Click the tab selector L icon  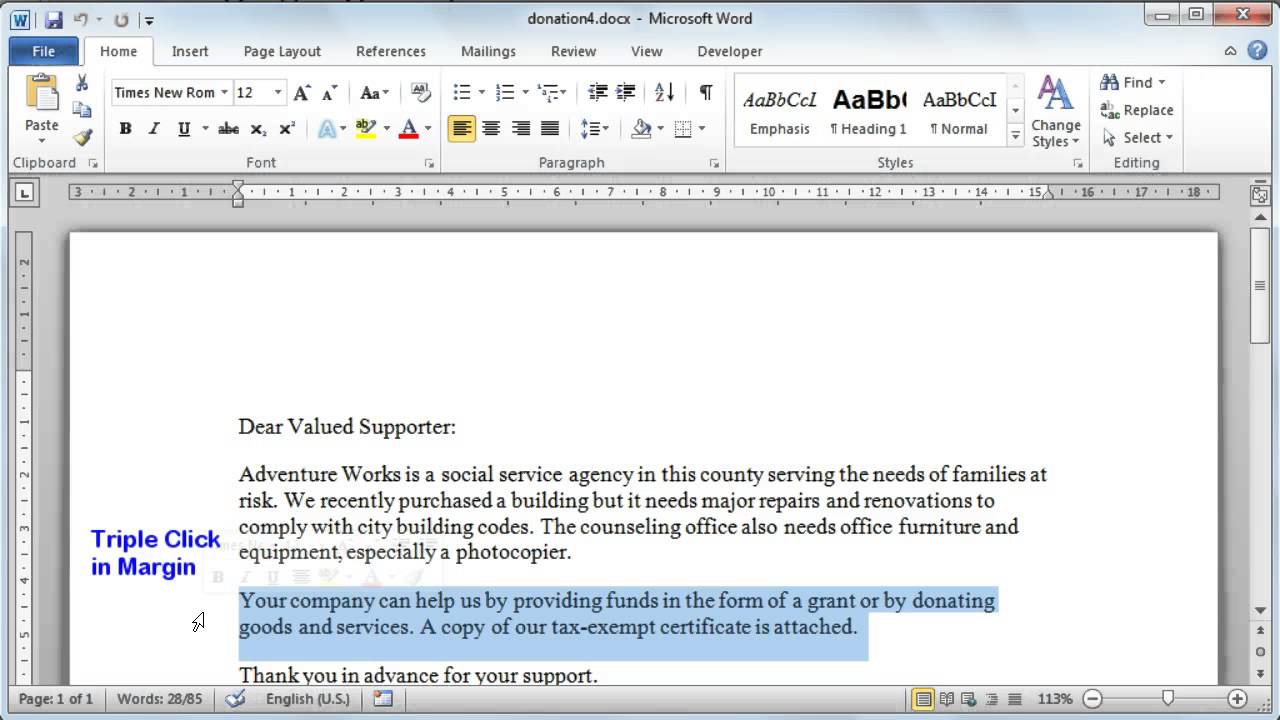point(25,192)
